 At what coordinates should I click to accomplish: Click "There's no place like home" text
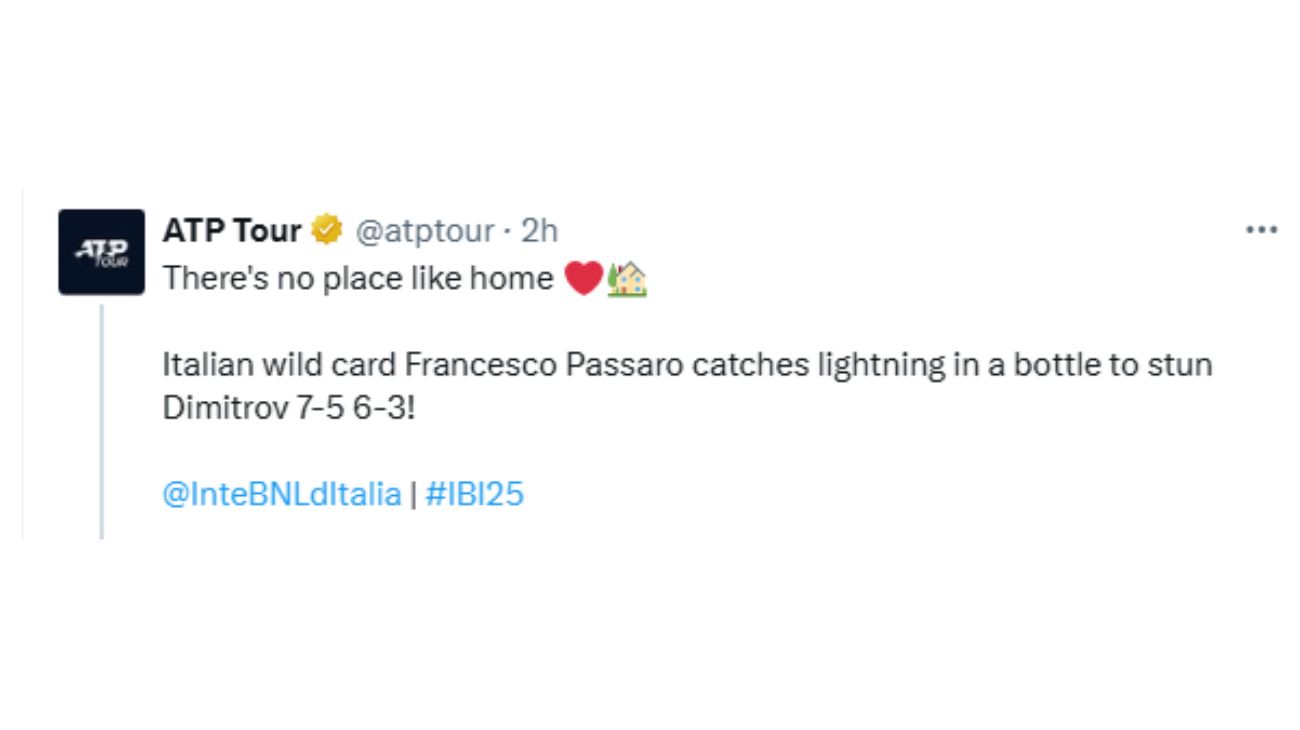coord(358,278)
